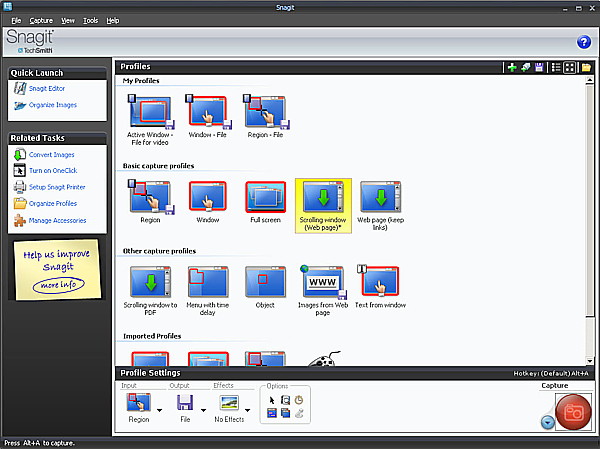Image resolution: width=600 pixels, height=449 pixels.
Task: Click the Manage Accessories puzzle icon
Action: [20, 220]
